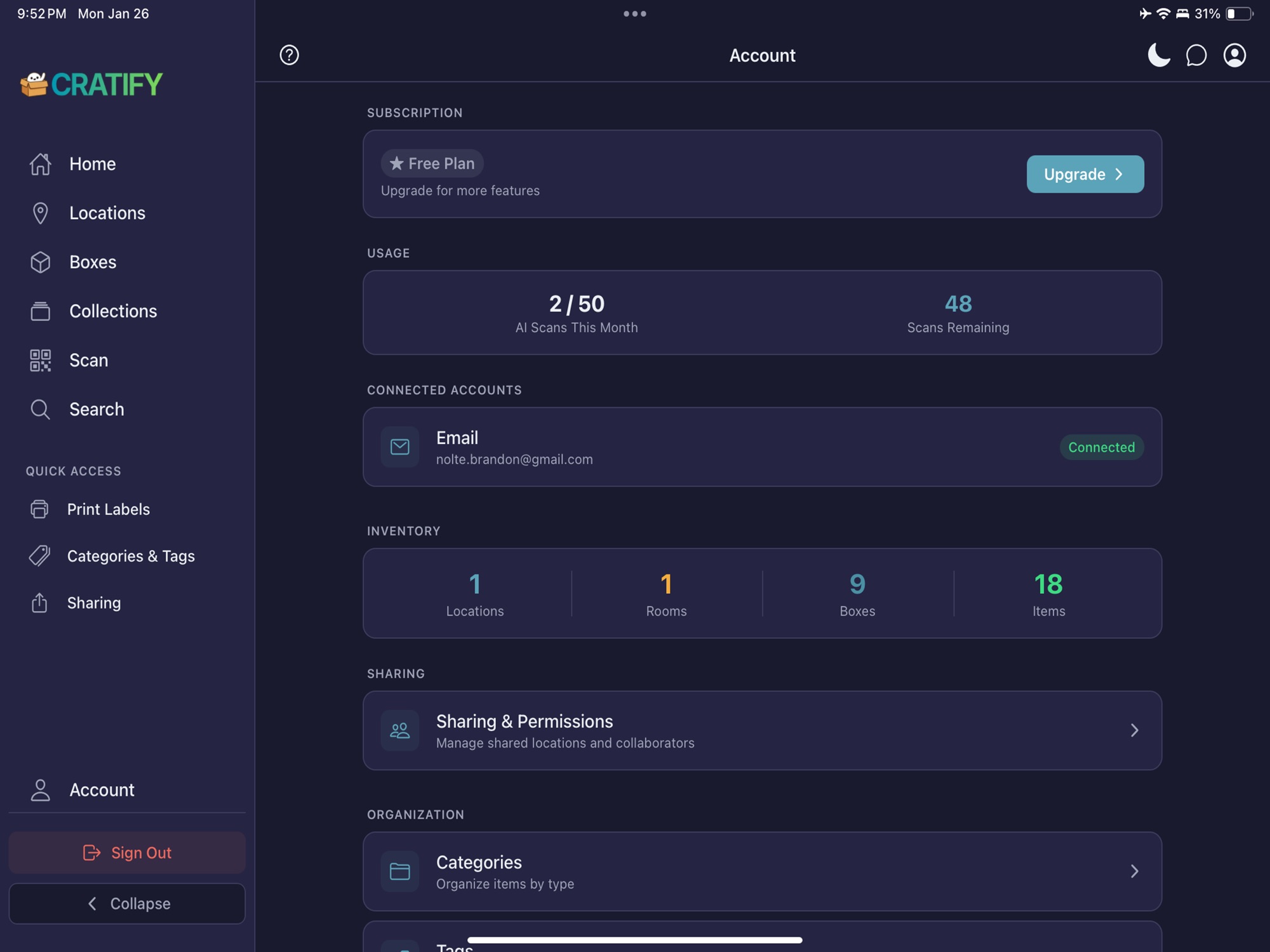Click 'Manage shared locations and collaborators' text
The height and width of the screenshot is (952, 1270).
pos(565,743)
